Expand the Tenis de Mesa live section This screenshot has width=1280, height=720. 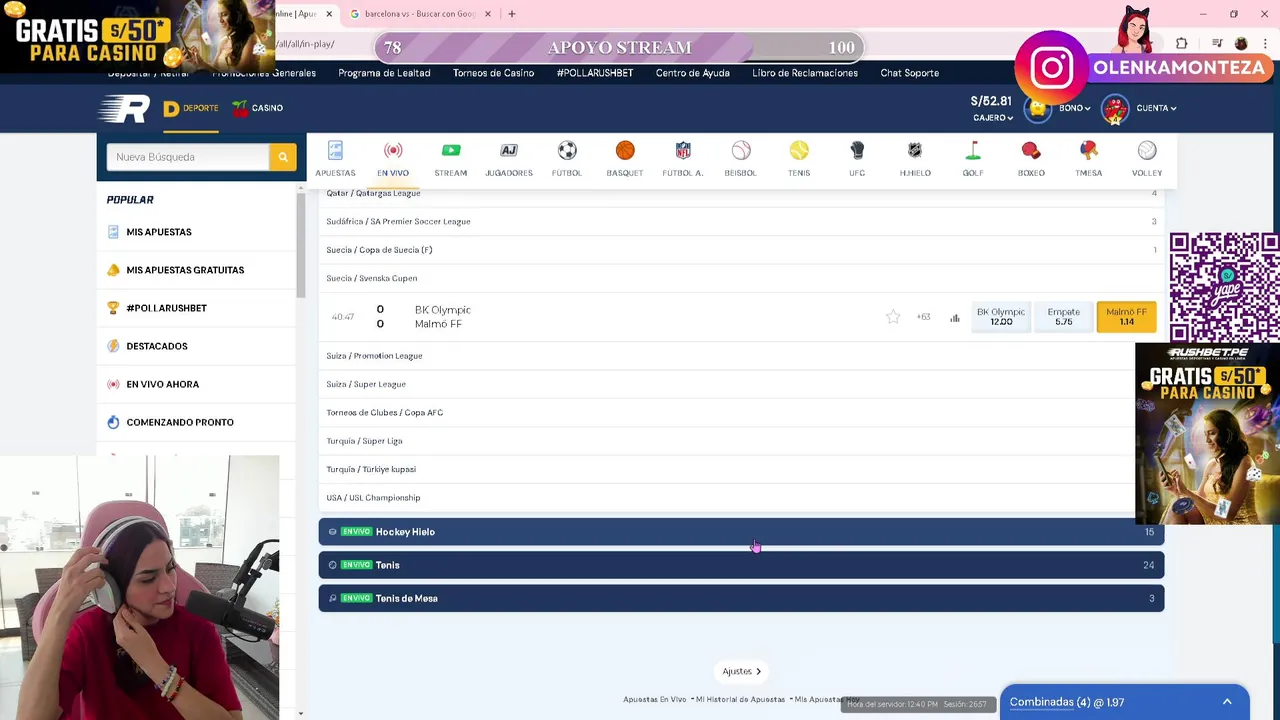pyautogui.click(x=741, y=598)
